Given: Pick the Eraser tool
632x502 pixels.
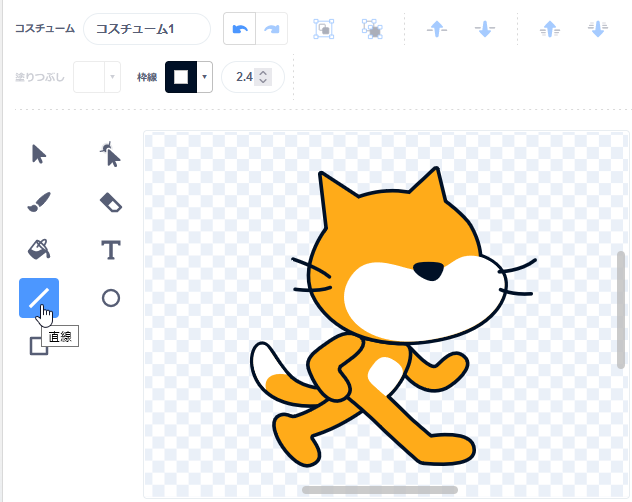Looking at the screenshot, I should (111, 203).
